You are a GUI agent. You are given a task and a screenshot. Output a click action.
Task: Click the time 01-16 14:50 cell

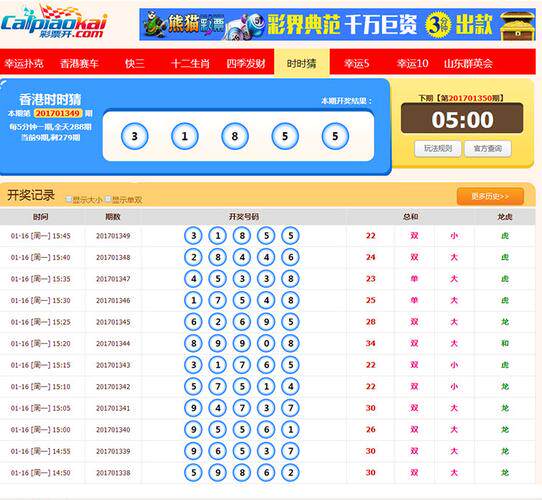tap(40, 473)
